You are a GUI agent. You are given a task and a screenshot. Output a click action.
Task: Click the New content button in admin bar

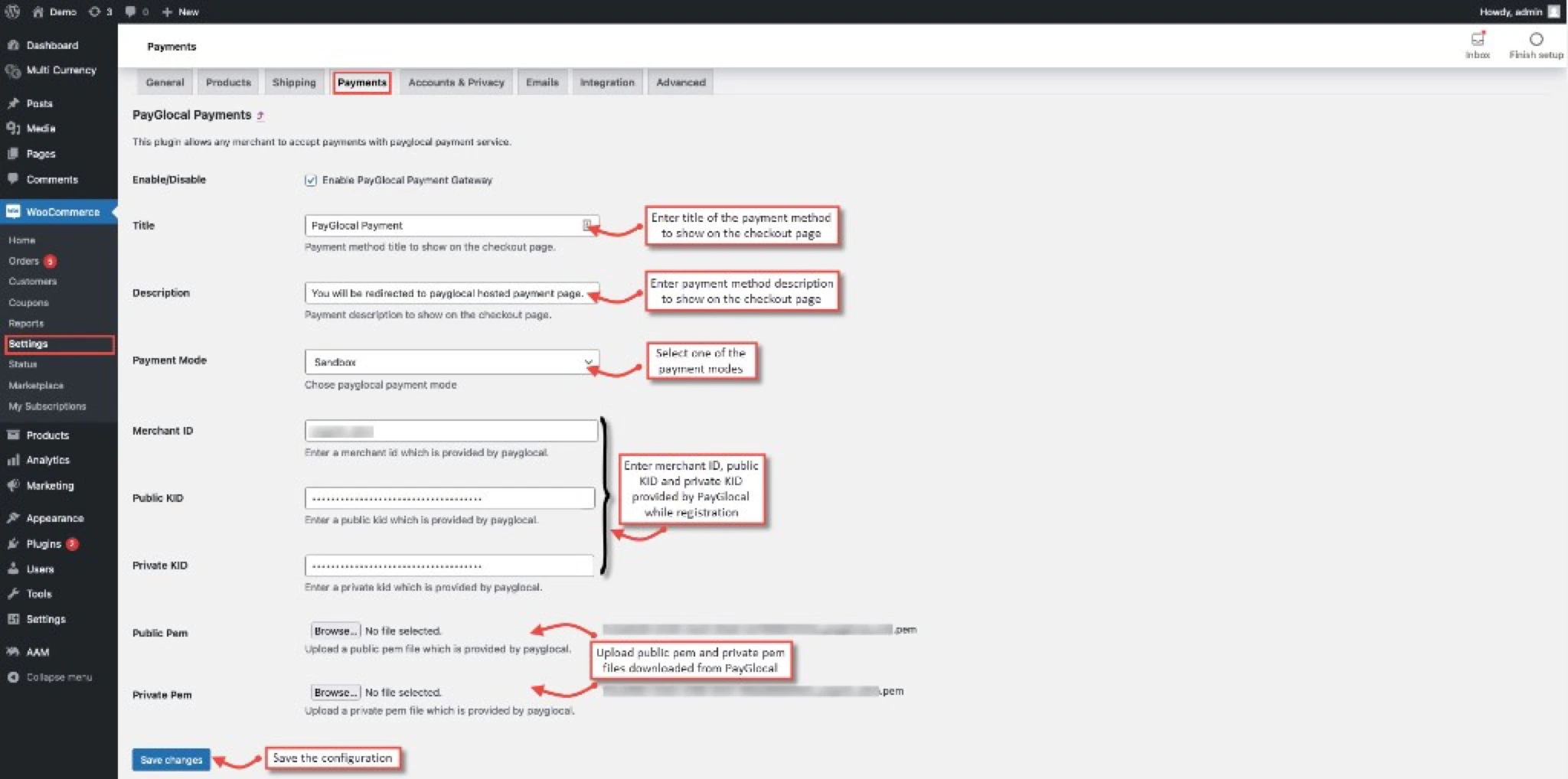click(x=181, y=11)
